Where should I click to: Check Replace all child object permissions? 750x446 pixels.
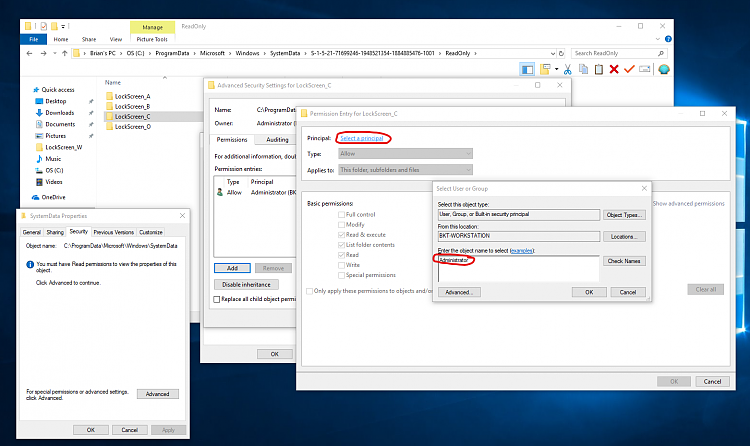[x=218, y=299]
